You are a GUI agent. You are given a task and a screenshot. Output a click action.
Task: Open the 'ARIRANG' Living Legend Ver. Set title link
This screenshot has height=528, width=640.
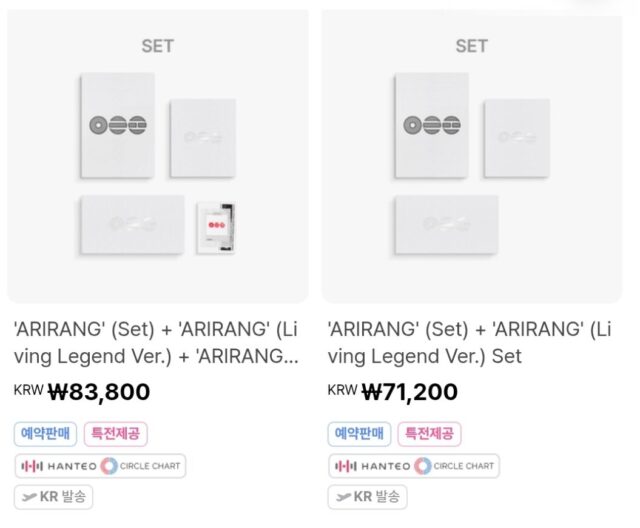(472, 342)
